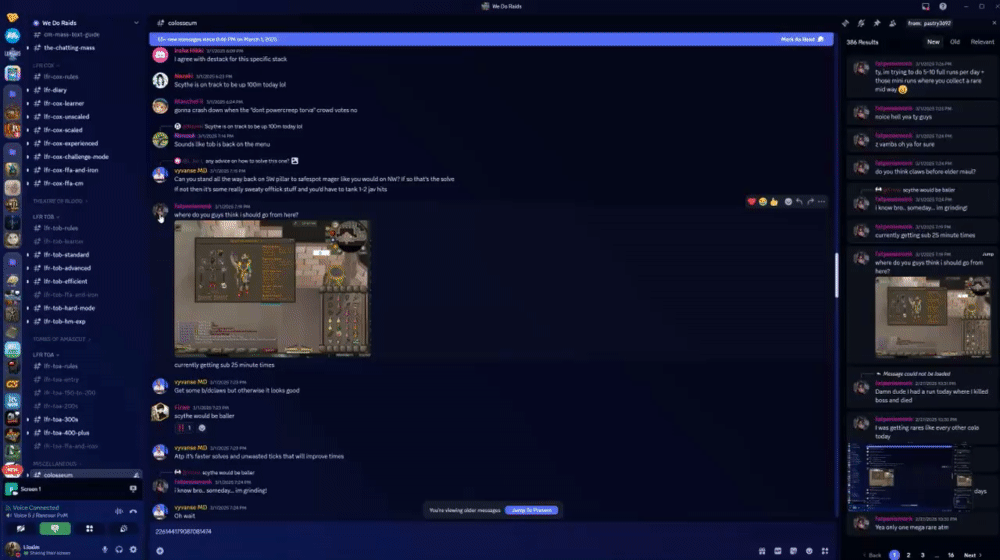Expand the lfr-cox-learner channel thread arrow
Image resolution: width=1000 pixels, height=560 pixels.
point(27,103)
